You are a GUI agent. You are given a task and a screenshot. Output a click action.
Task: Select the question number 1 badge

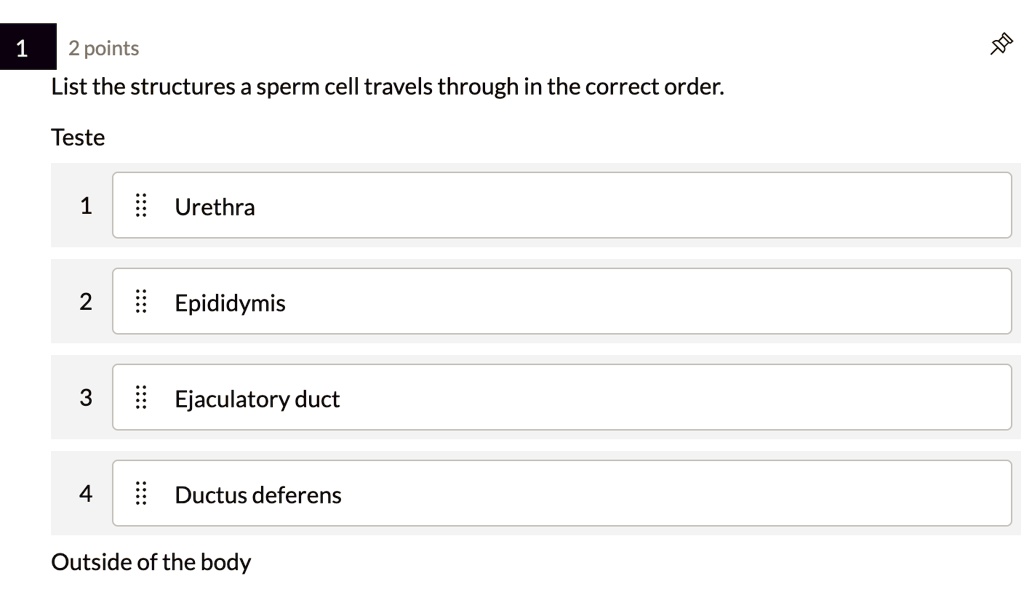22,45
